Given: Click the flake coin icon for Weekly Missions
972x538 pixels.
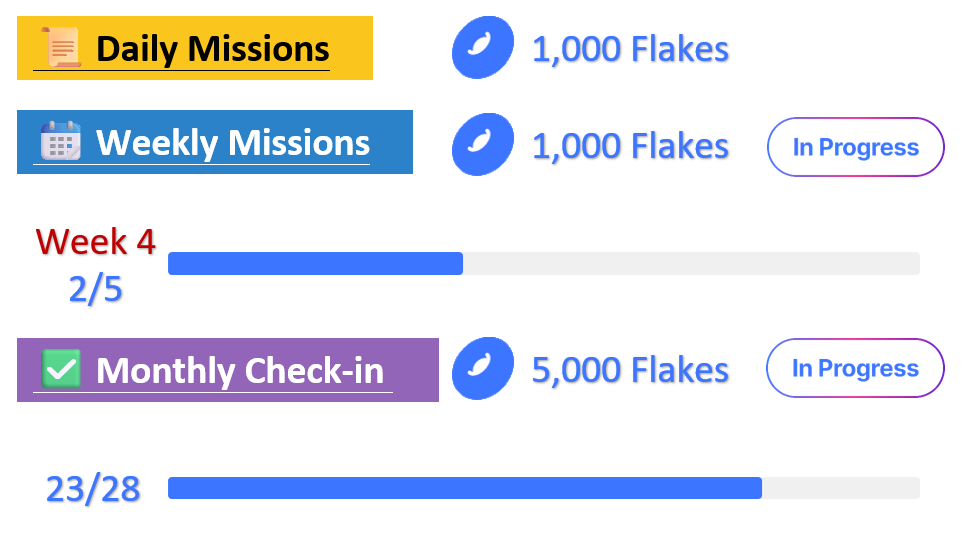Looking at the screenshot, I should click(x=482, y=144).
